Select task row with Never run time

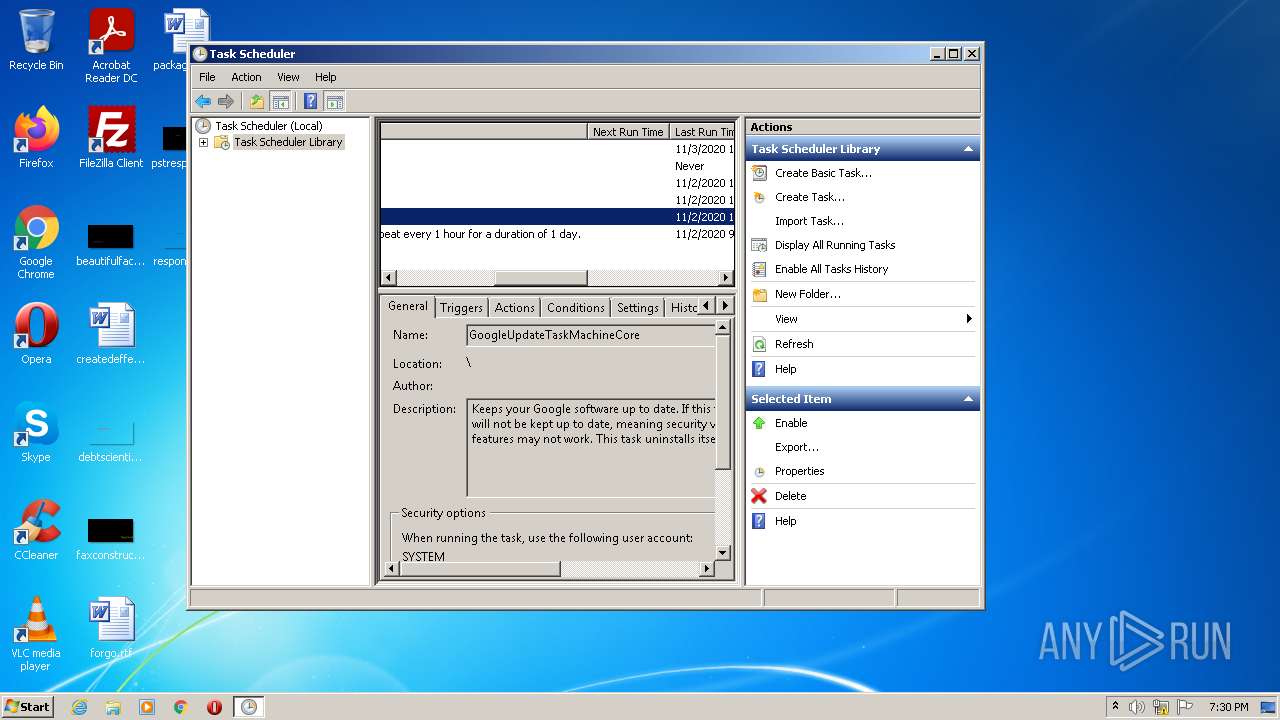(557, 166)
